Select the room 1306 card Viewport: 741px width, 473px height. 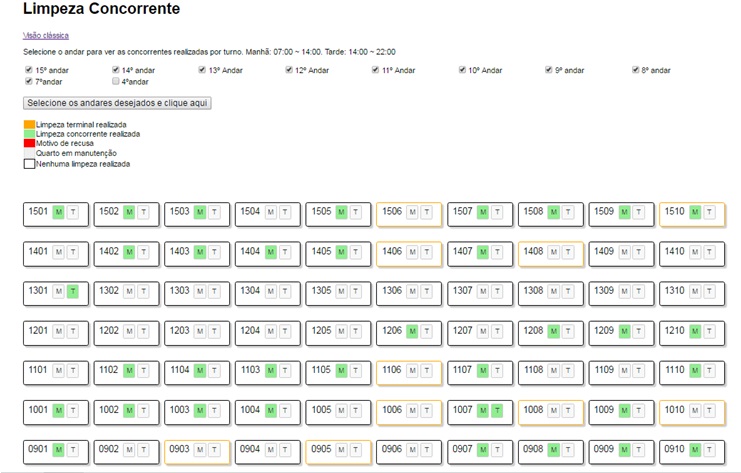(x=409, y=291)
